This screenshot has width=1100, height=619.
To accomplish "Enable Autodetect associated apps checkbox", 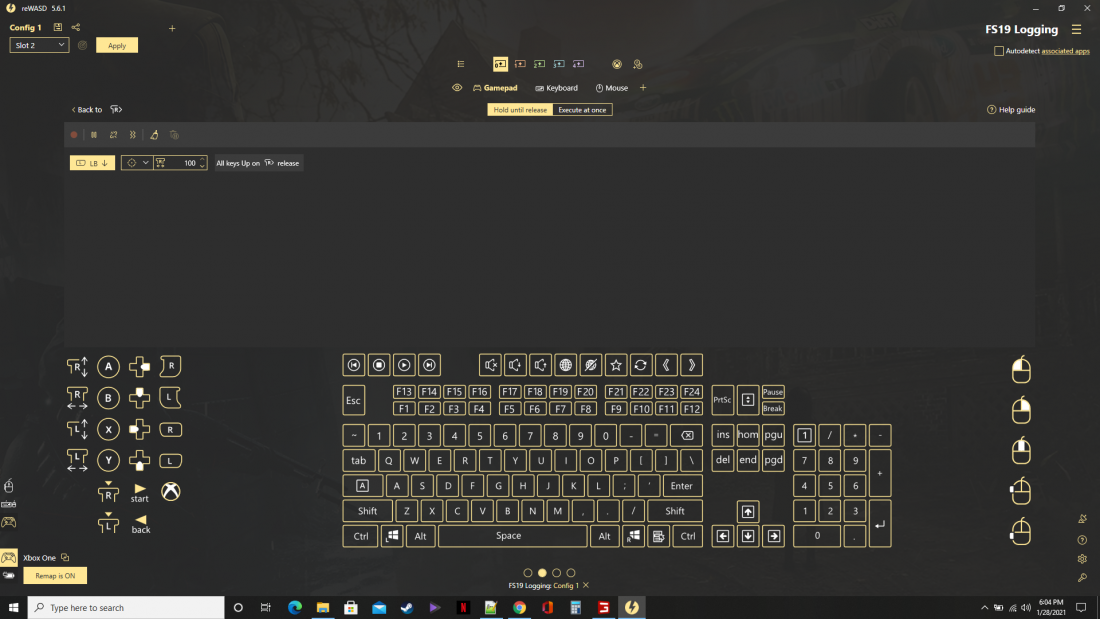I will (999, 51).
